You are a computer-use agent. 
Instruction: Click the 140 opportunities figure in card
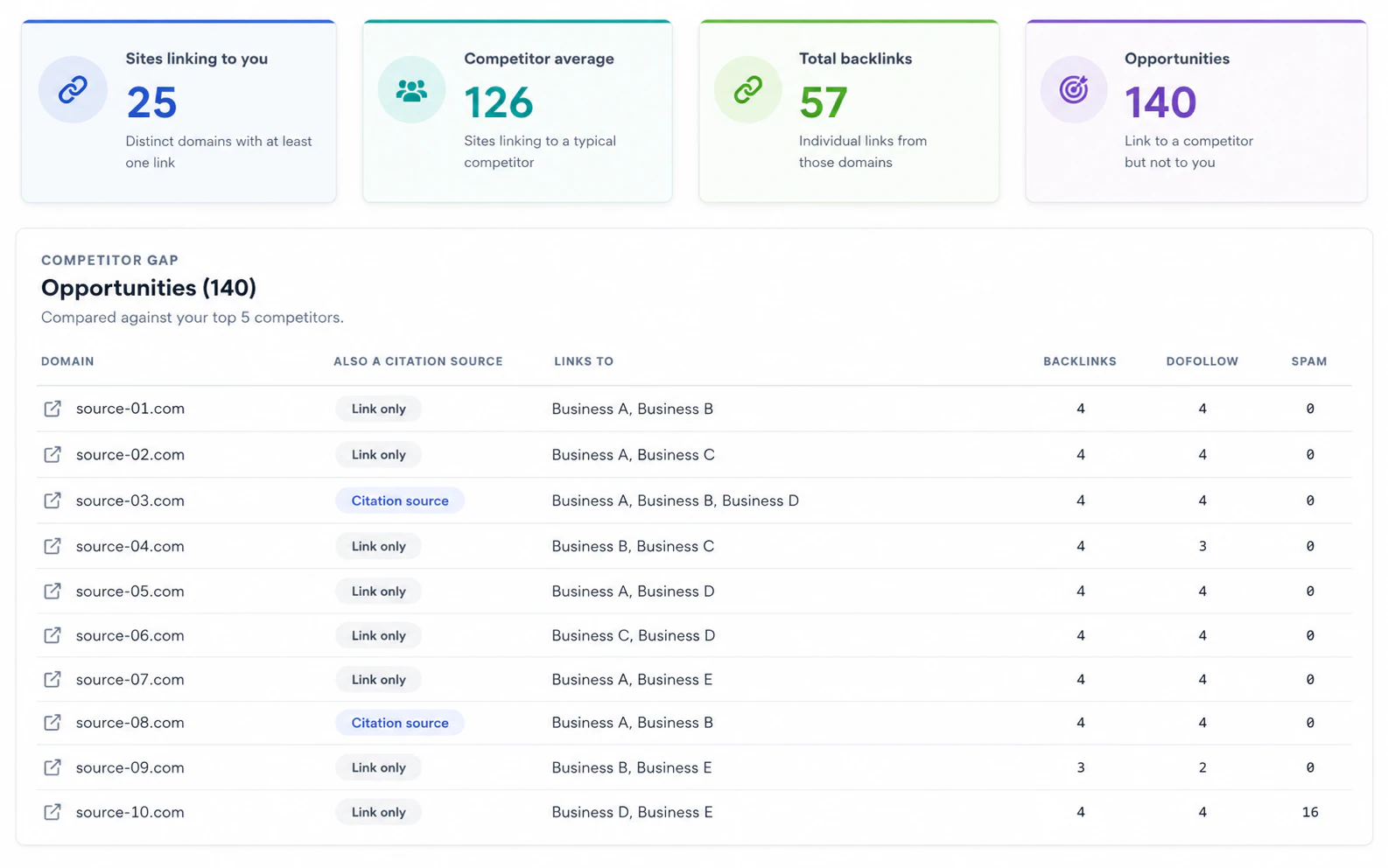(x=1160, y=102)
